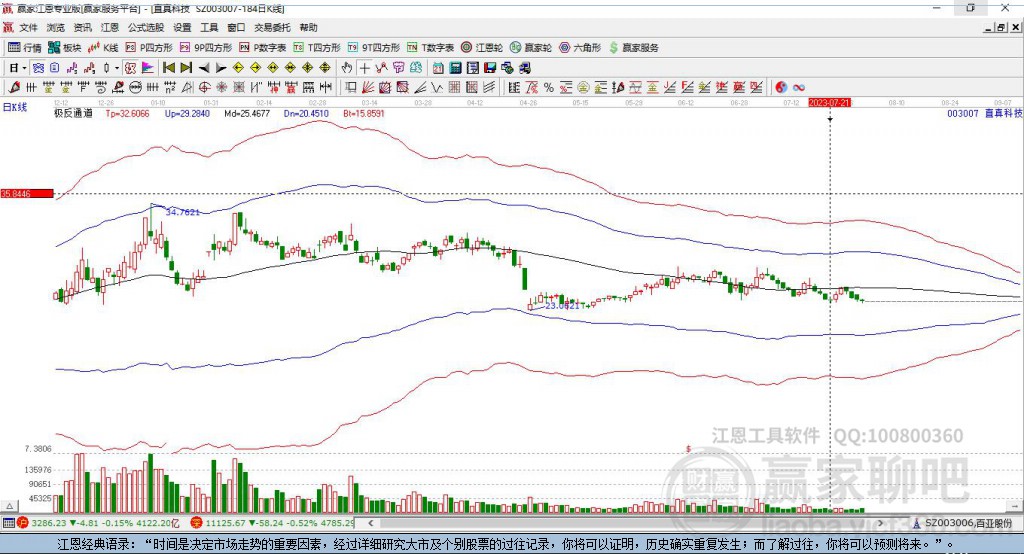Open the 资讯 menu
Screen dimensions: 1024x554
click(82, 27)
